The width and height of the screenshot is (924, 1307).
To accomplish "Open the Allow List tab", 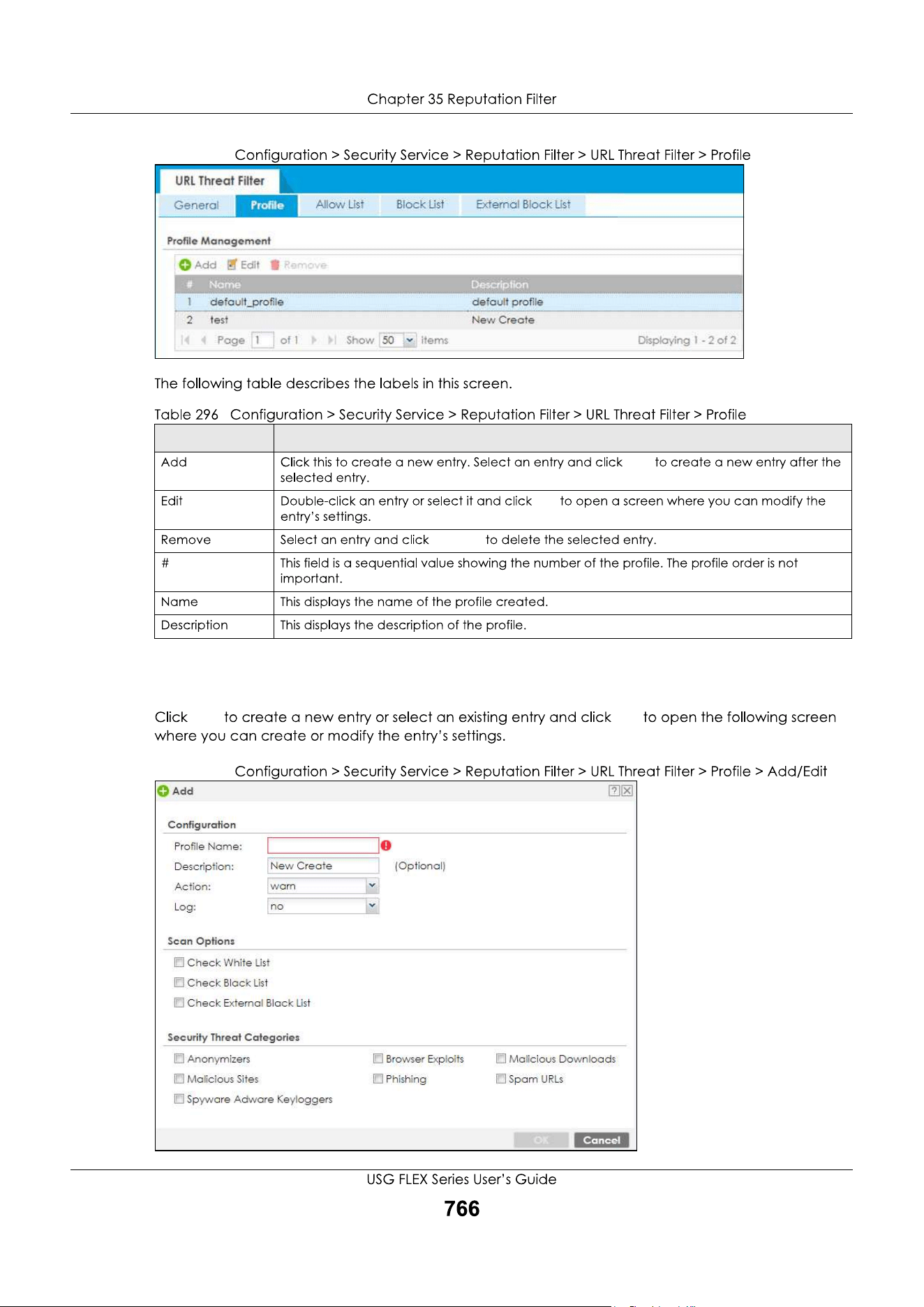I will pos(340,205).
